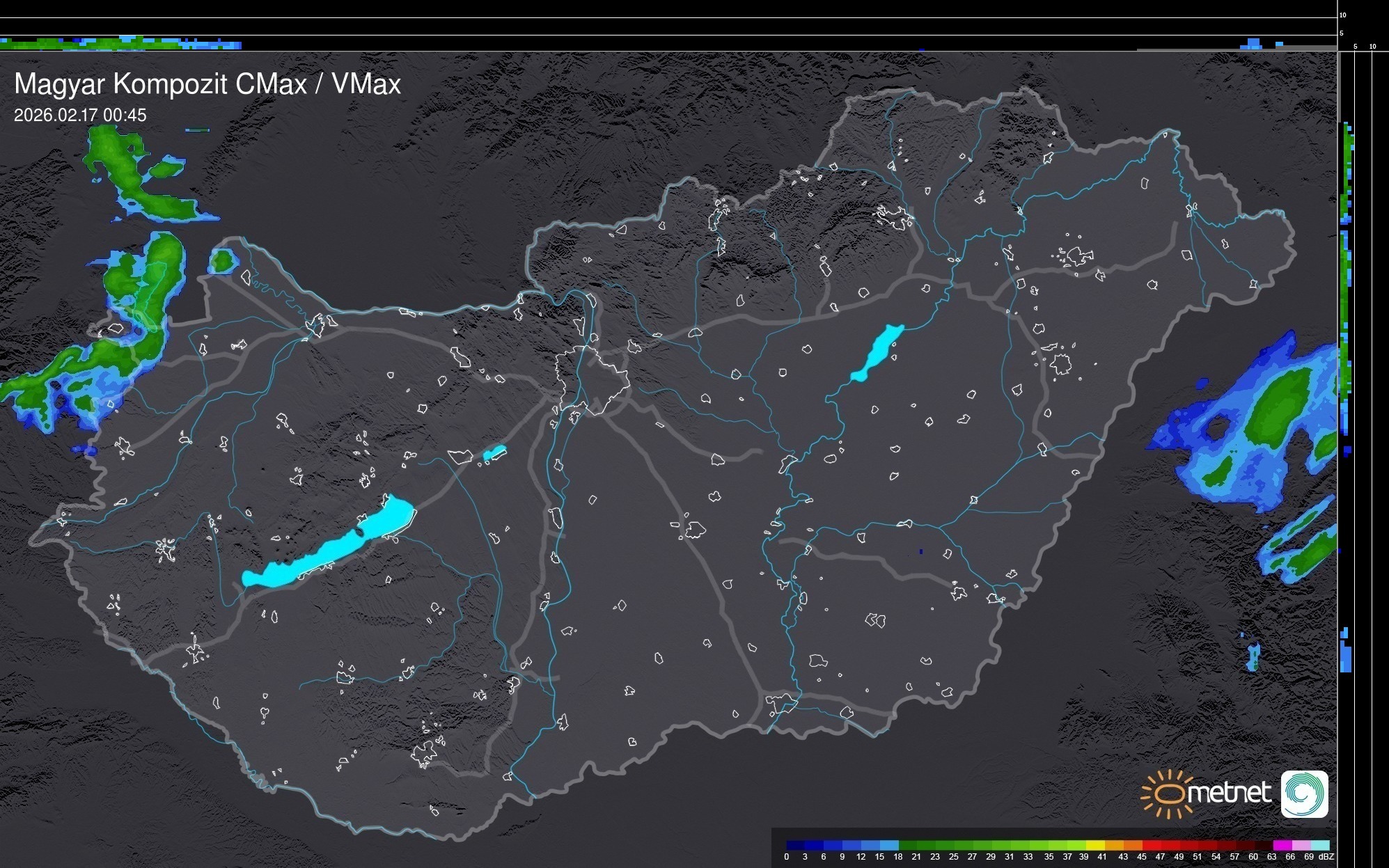
Task: Click the magenta 63 dBZ legend swatch
Action: (x=1282, y=845)
